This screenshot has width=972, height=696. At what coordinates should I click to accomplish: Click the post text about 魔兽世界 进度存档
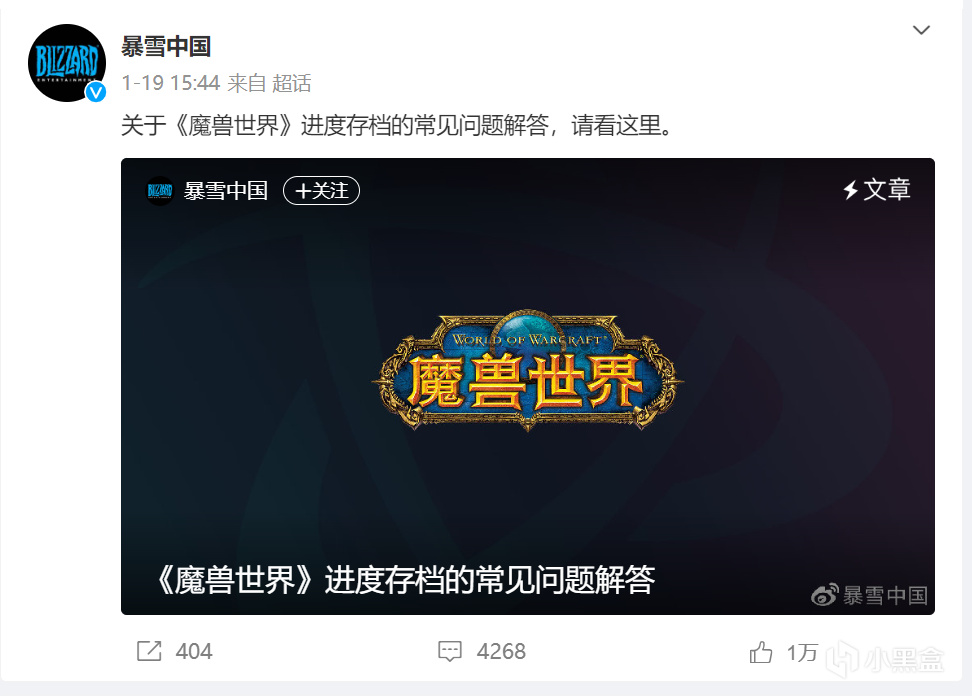(397, 126)
